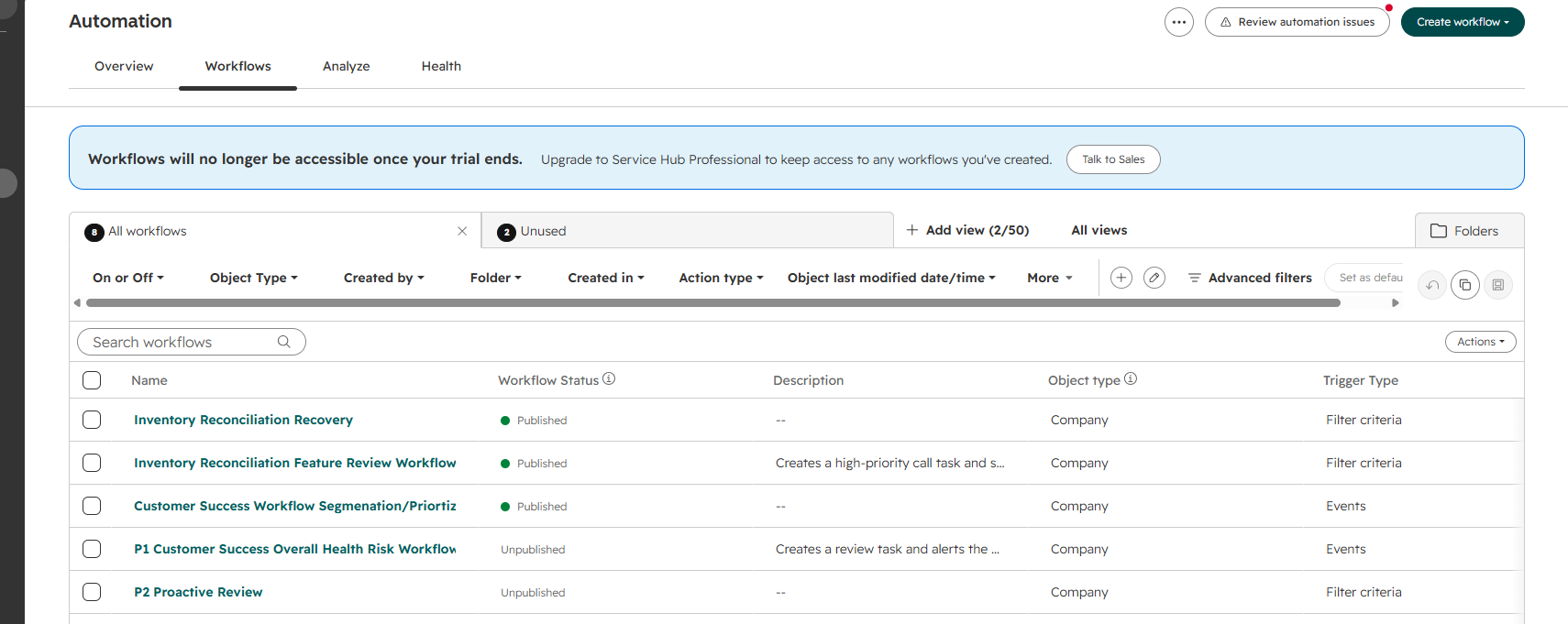Viewport: 1568px width, 624px height.
Task: Click Unpublished status of P2 Proactive Review
Action: tap(533, 593)
